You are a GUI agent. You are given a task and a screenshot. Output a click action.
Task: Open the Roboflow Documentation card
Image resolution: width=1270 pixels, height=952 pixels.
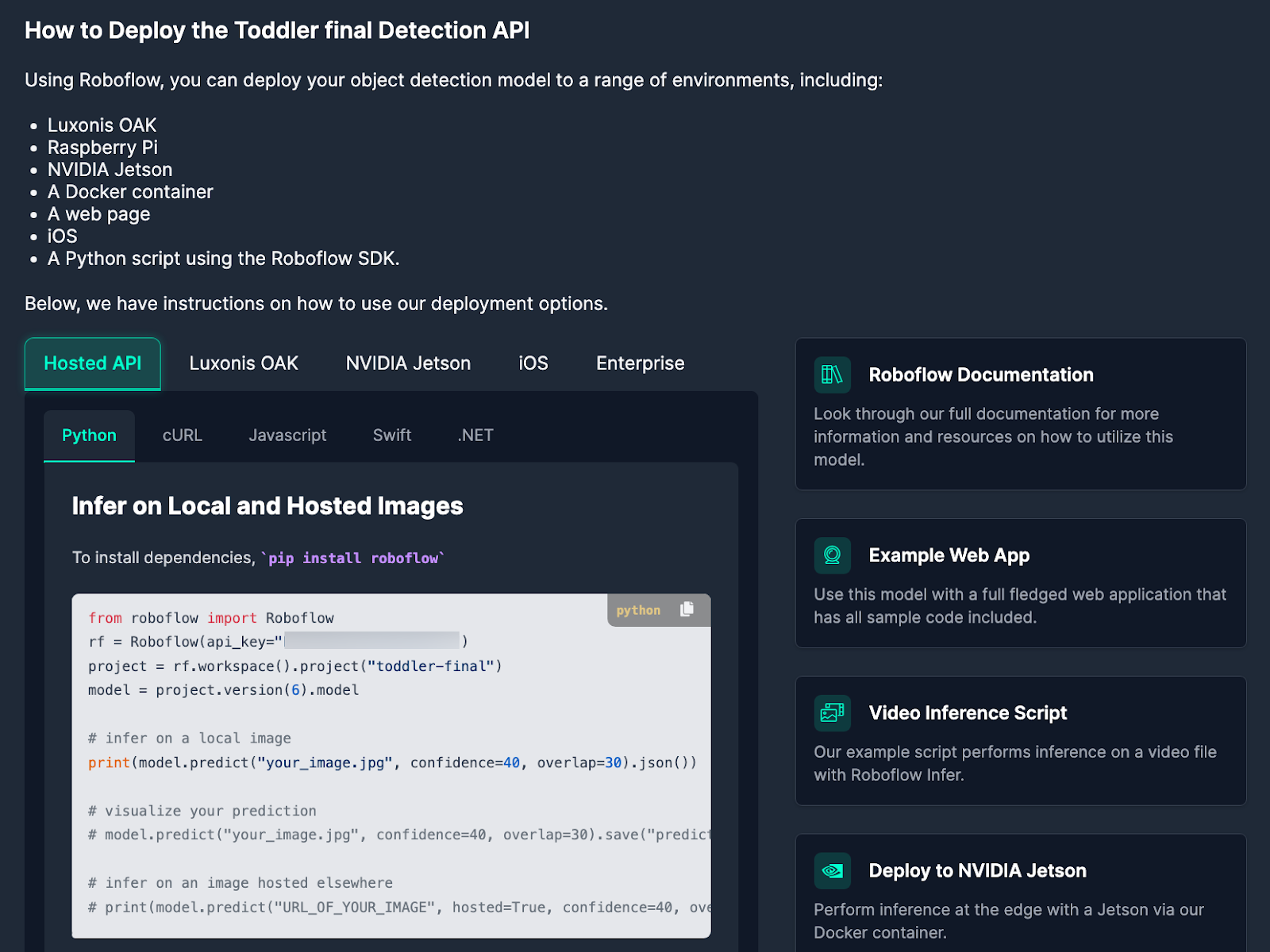tap(1021, 414)
